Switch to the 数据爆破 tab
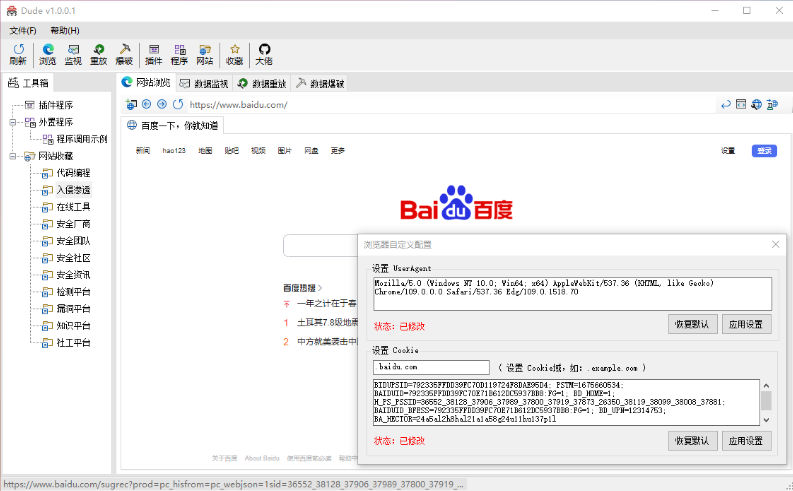The image size is (793, 491). (x=320, y=83)
